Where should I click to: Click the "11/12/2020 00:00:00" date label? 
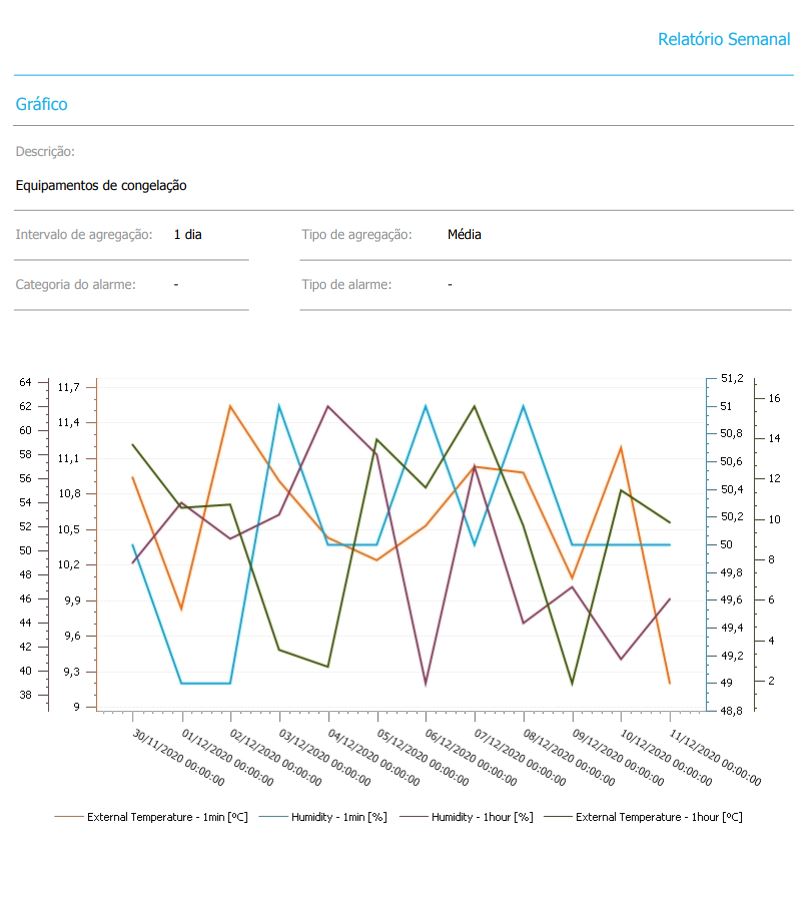716,757
